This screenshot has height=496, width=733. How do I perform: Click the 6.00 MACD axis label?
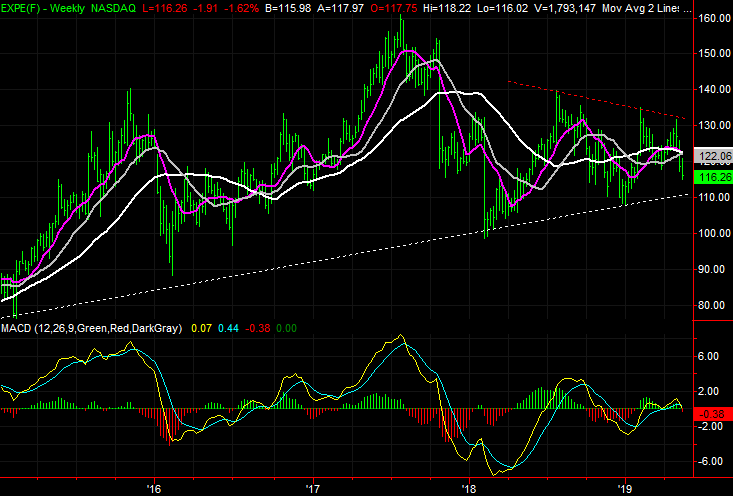(709, 356)
